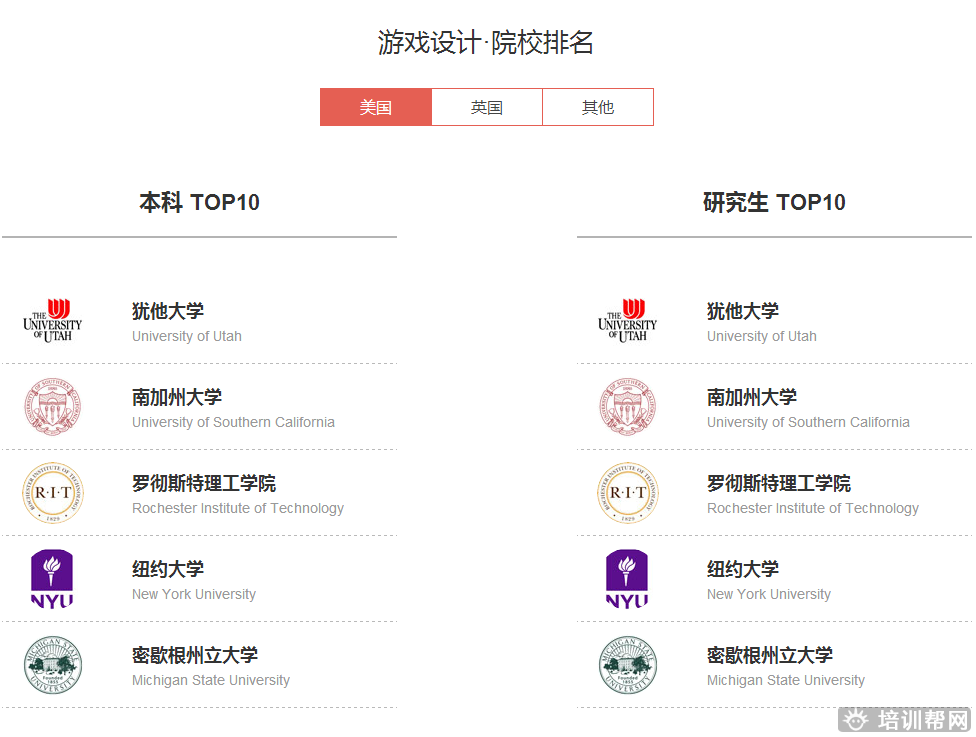Screen dimensions: 976x737
Task: Switch to the 英国 tab
Action: (487, 107)
